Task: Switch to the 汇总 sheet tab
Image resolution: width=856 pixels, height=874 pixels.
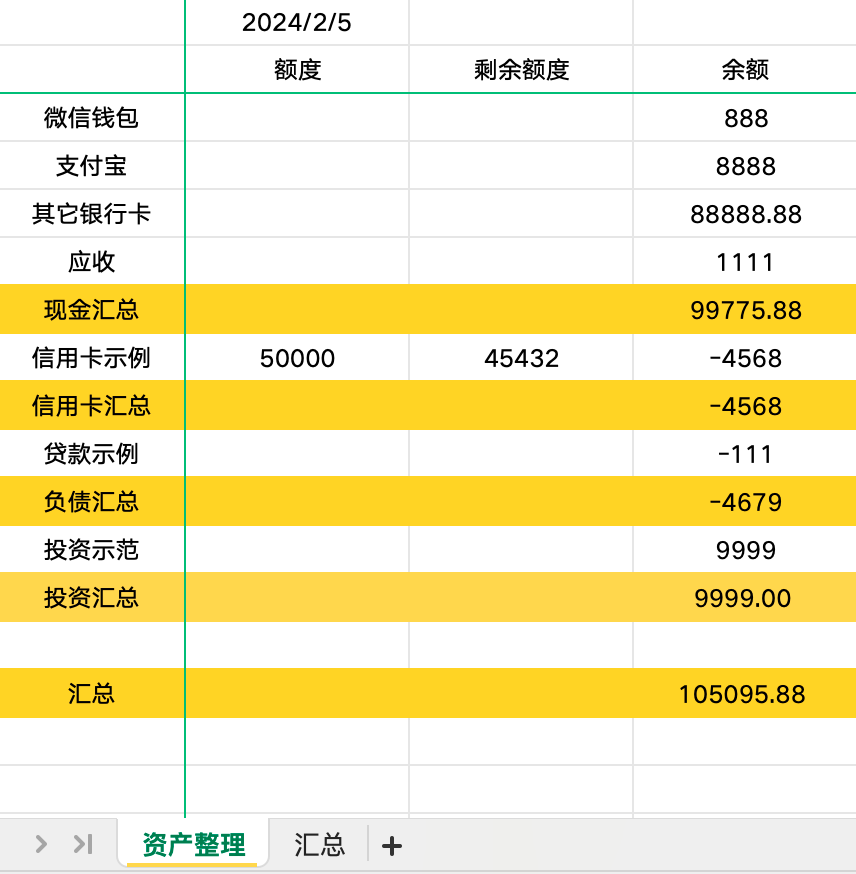Action: pos(319,844)
